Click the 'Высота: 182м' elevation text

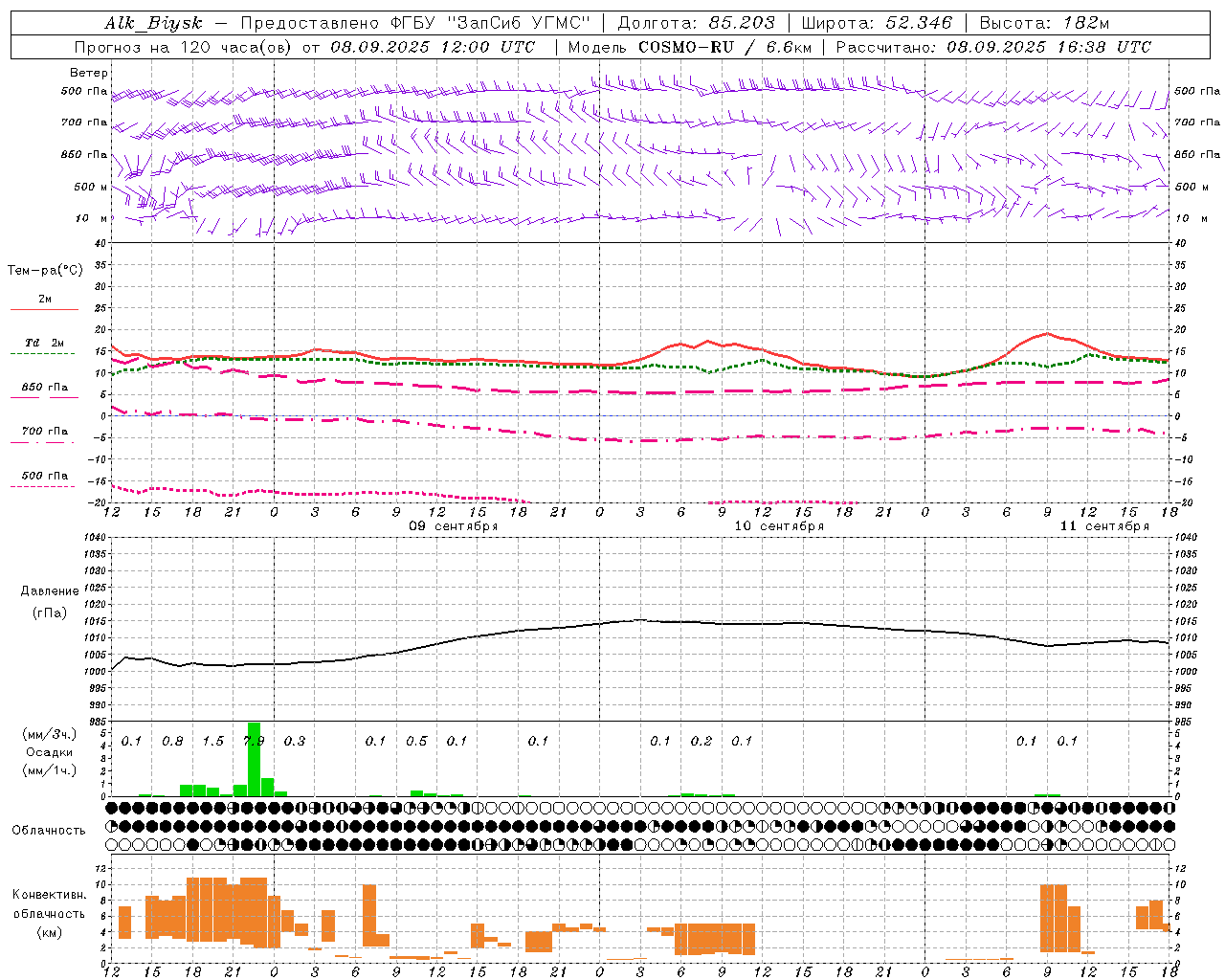pyautogui.click(x=1044, y=23)
